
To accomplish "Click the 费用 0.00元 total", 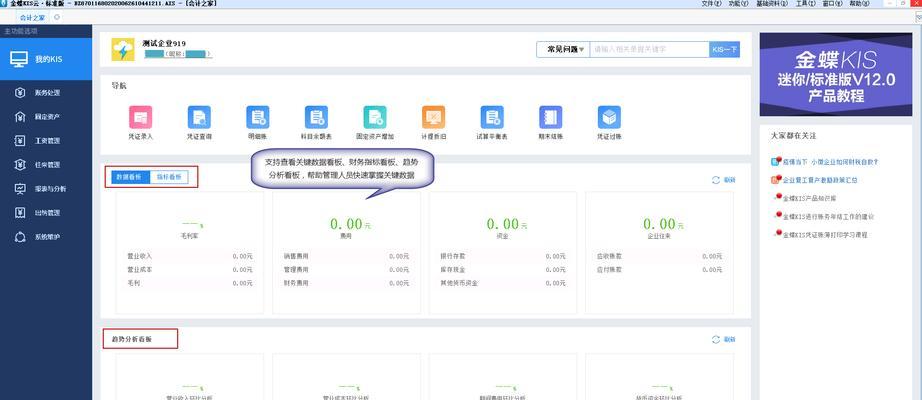I will [350, 224].
